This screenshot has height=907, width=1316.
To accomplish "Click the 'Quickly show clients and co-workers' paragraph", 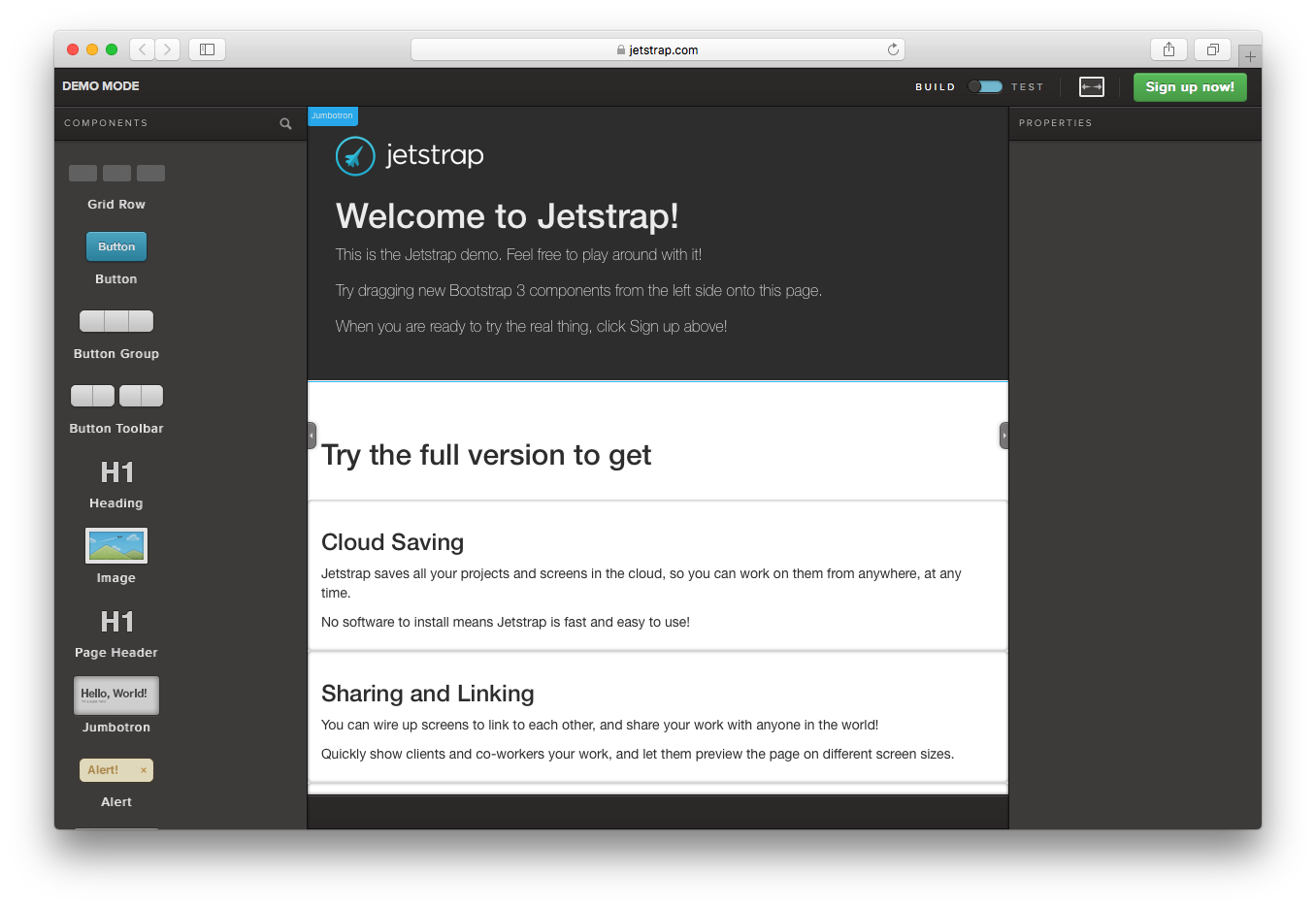I will click(638, 755).
